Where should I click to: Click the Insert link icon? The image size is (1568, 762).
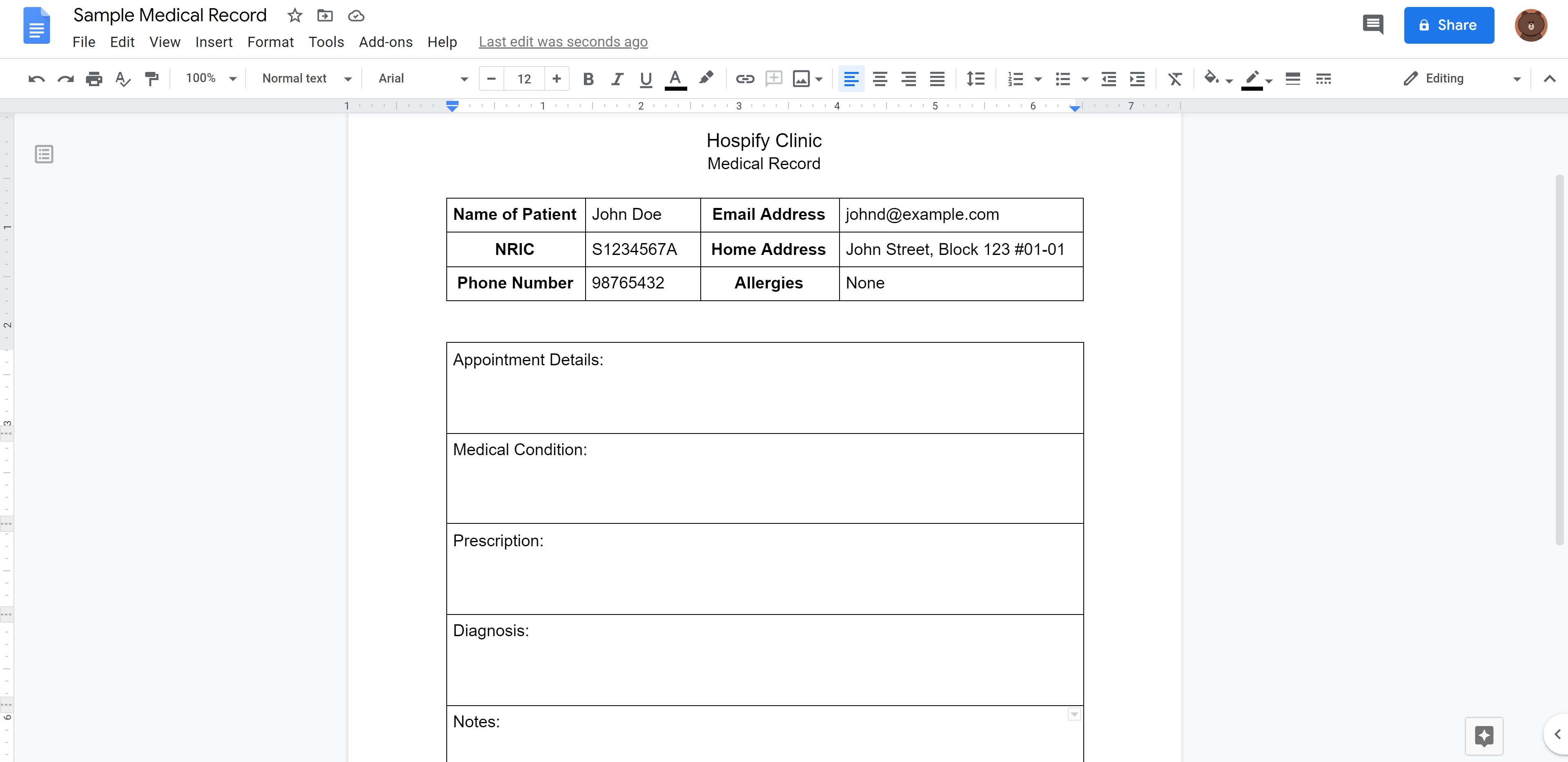(x=744, y=78)
